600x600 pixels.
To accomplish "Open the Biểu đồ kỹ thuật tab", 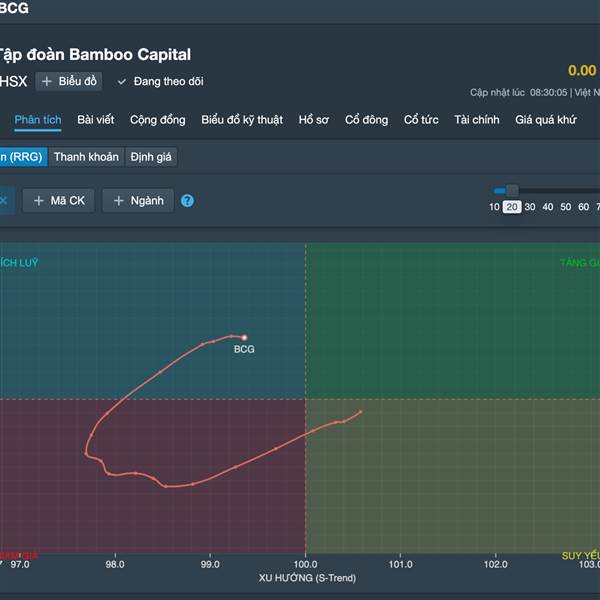I will pos(242,120).
